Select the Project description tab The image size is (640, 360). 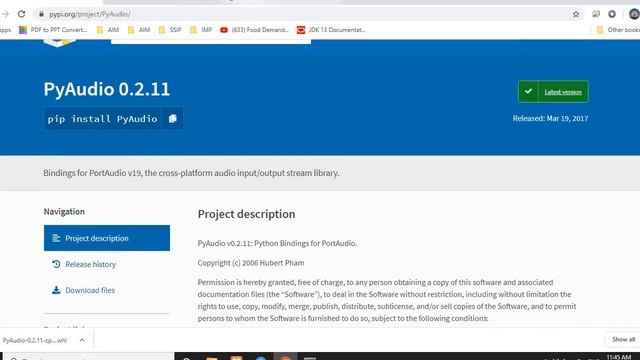click(x=107, y=238)
